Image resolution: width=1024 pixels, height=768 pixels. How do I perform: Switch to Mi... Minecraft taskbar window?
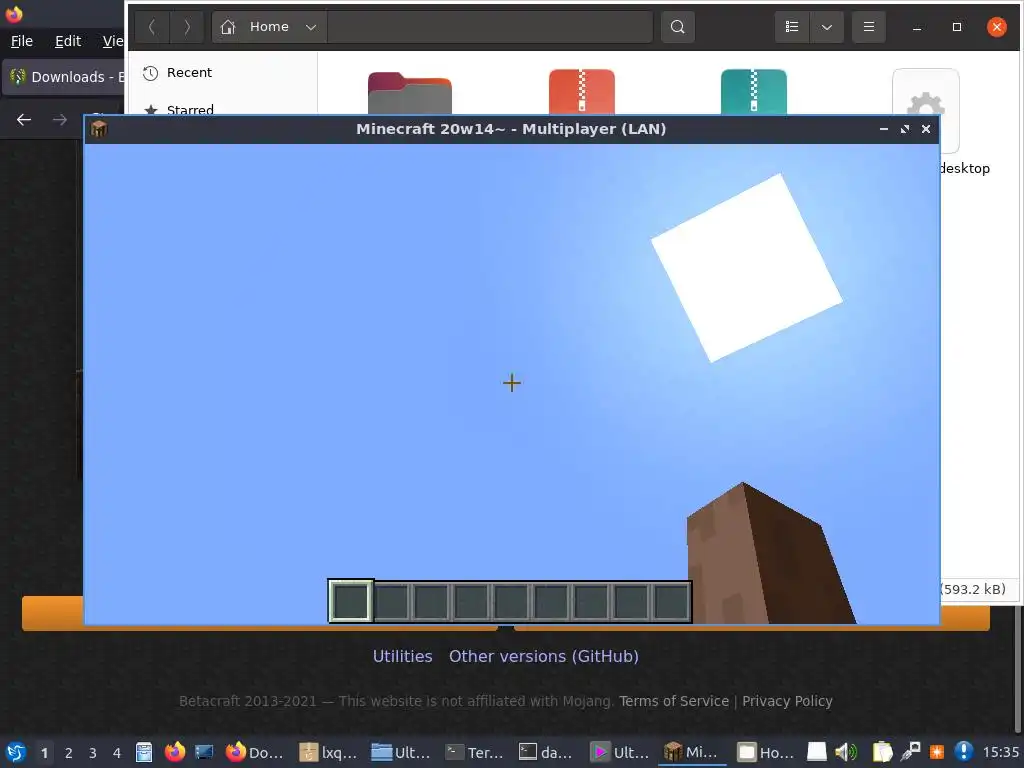pyautogui.click(x=692, y=752)
